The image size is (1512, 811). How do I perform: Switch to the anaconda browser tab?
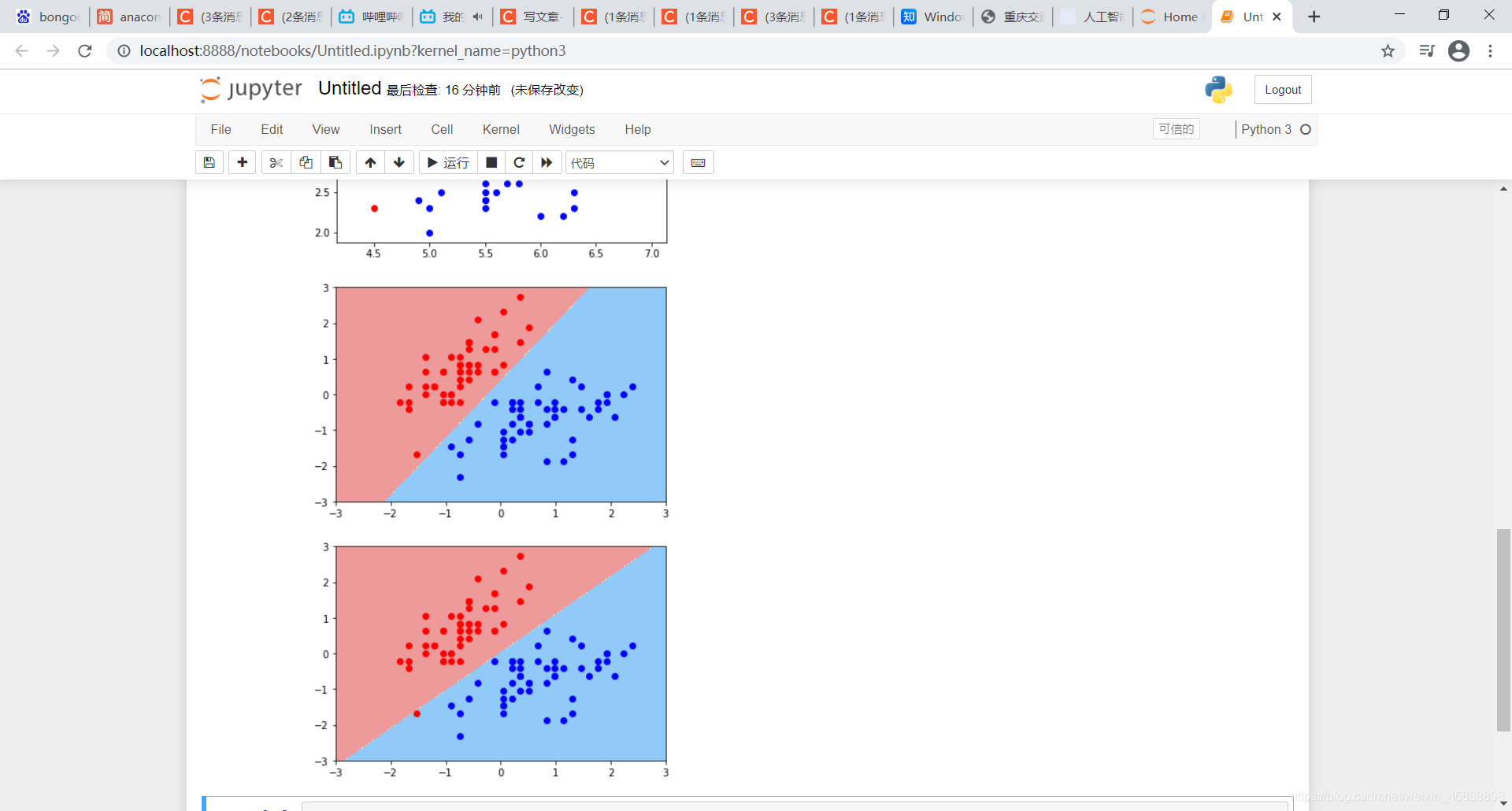pos(129,17)
